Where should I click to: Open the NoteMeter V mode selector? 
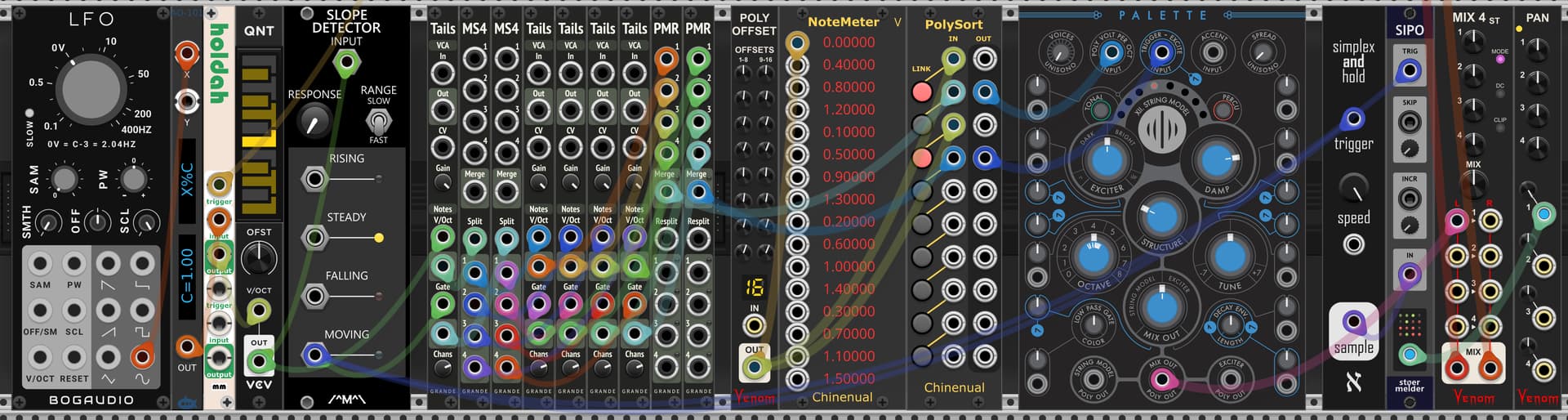click(x=898, y=22)
